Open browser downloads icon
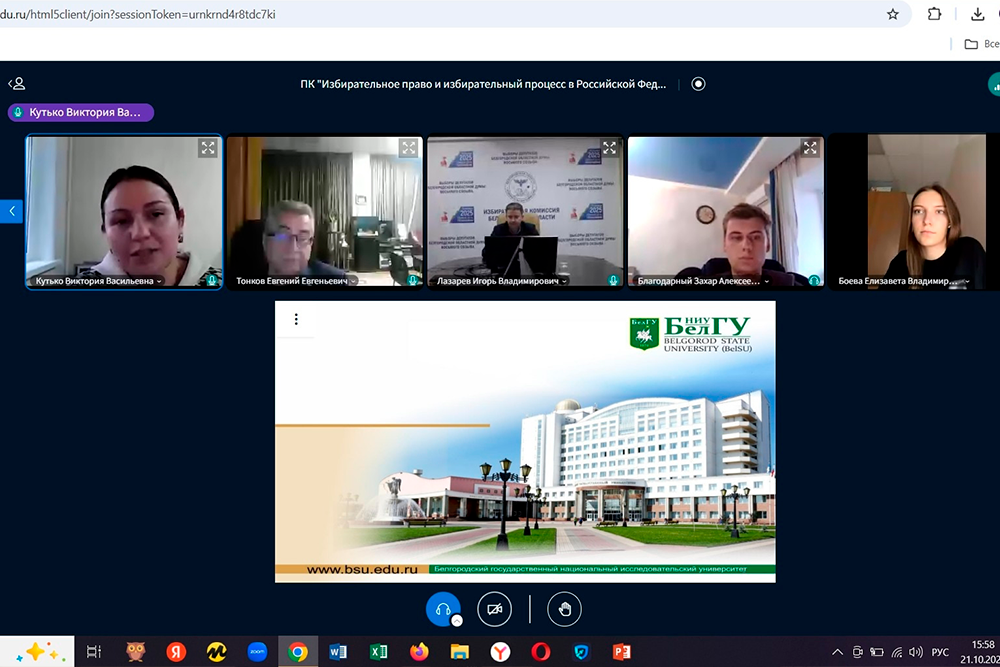Image resolution: width=1000 pixels, height=667 pixels. click(978, 14)
